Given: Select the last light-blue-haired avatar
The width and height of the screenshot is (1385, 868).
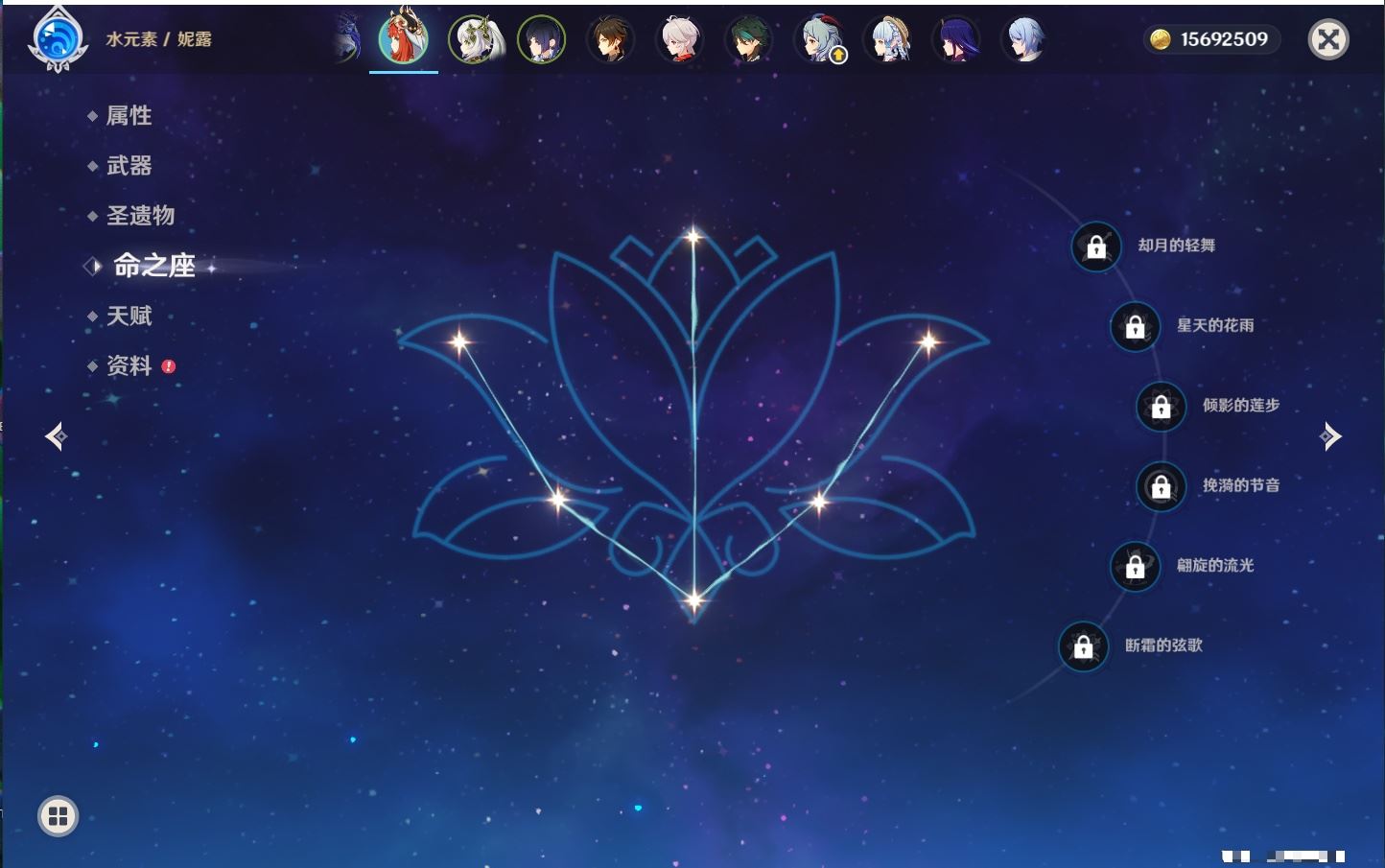Looking at the screenshot, I should [x=1025, y=39].
